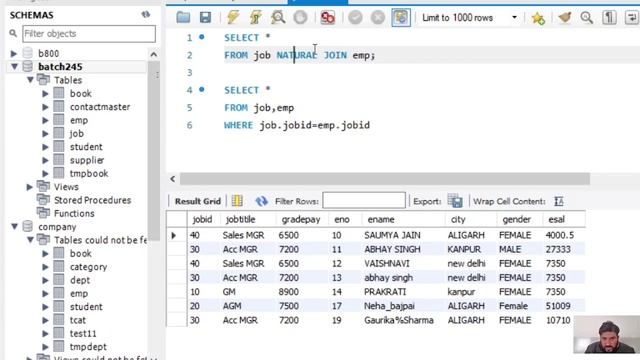Open find panel magnifier icon

point(587,18)
